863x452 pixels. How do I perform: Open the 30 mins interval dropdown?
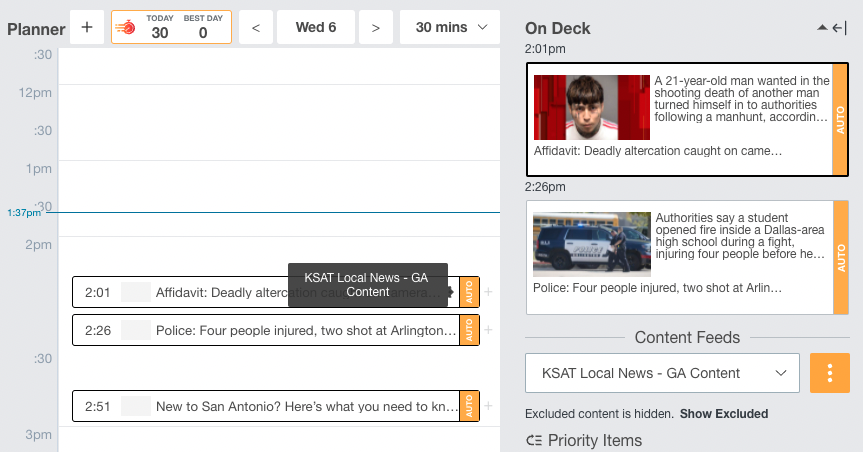point(450,27)
